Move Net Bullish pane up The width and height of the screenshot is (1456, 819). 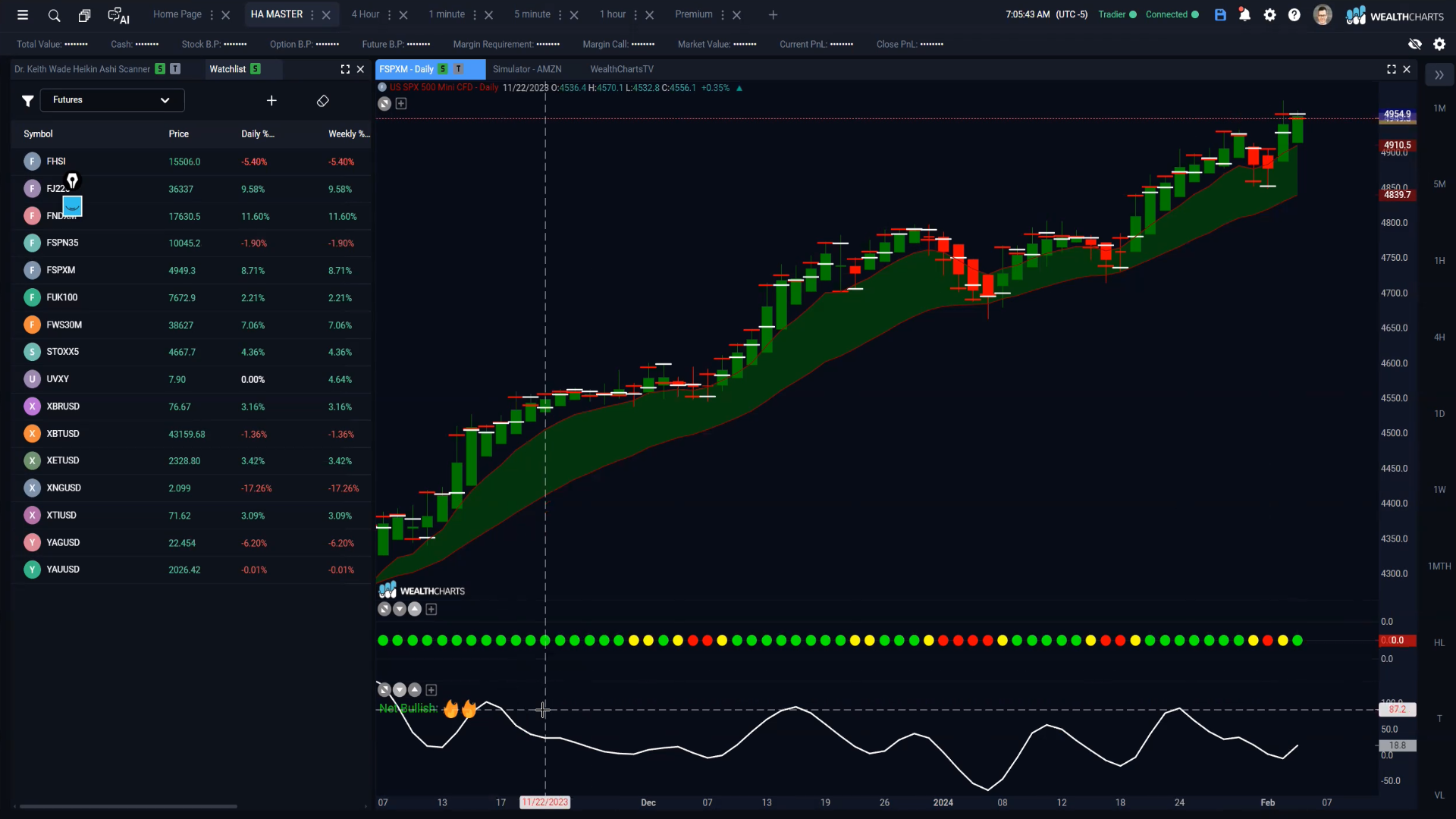pyautogui.click(x=415, y=690)
